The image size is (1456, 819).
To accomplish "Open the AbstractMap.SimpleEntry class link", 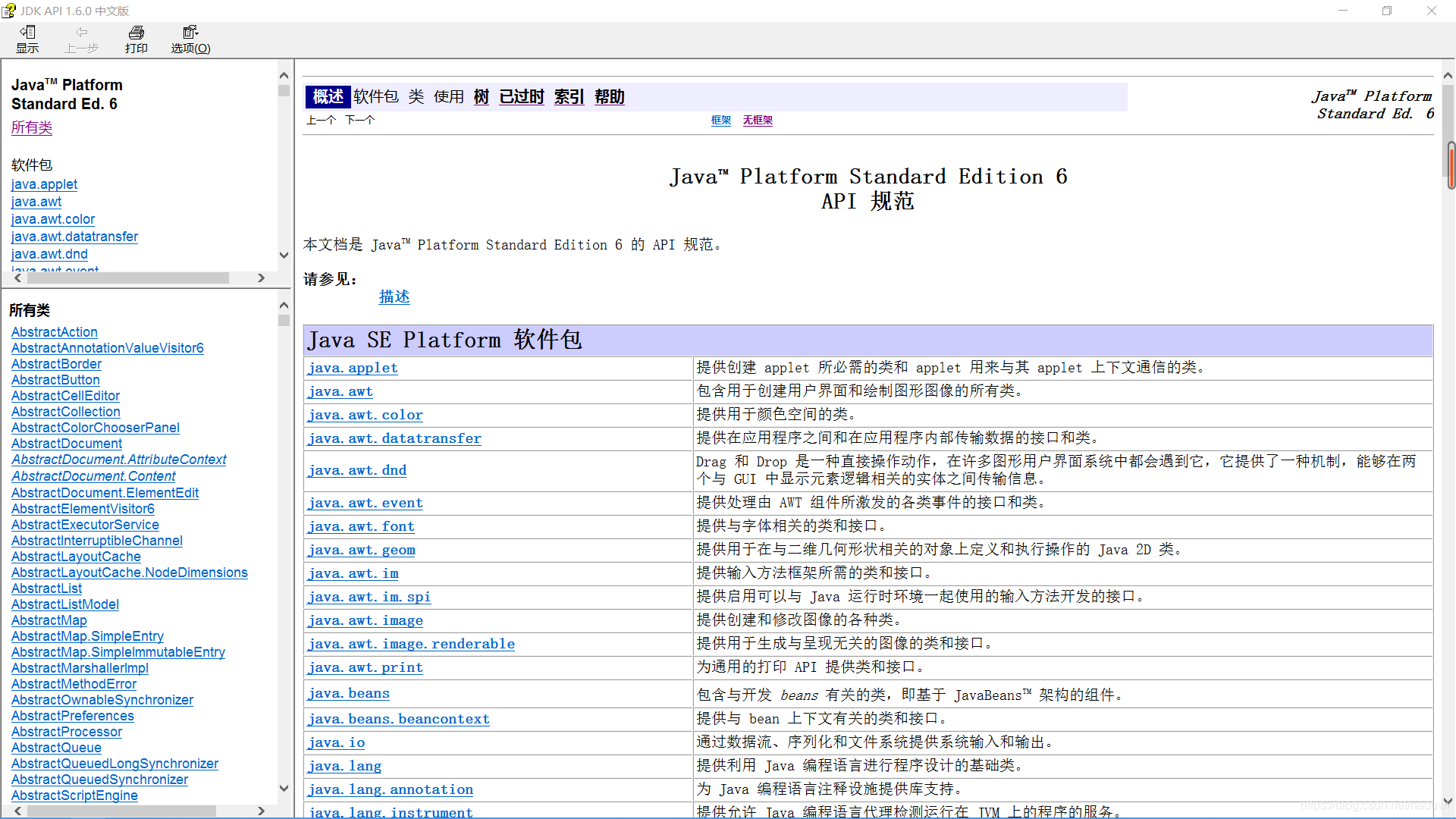I will click(x=87, y=636).
